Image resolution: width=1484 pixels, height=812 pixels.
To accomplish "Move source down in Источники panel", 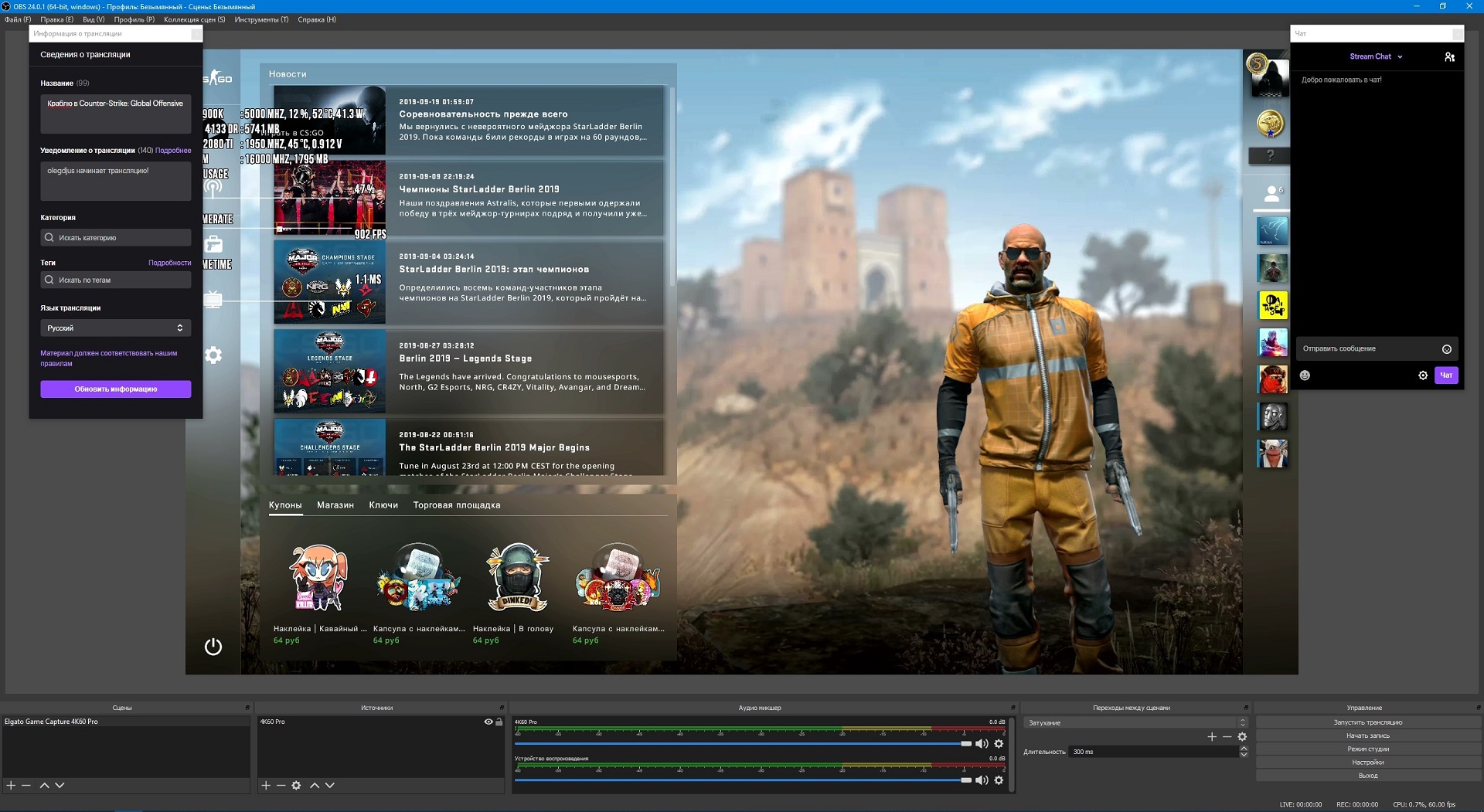I will [330, 785].
